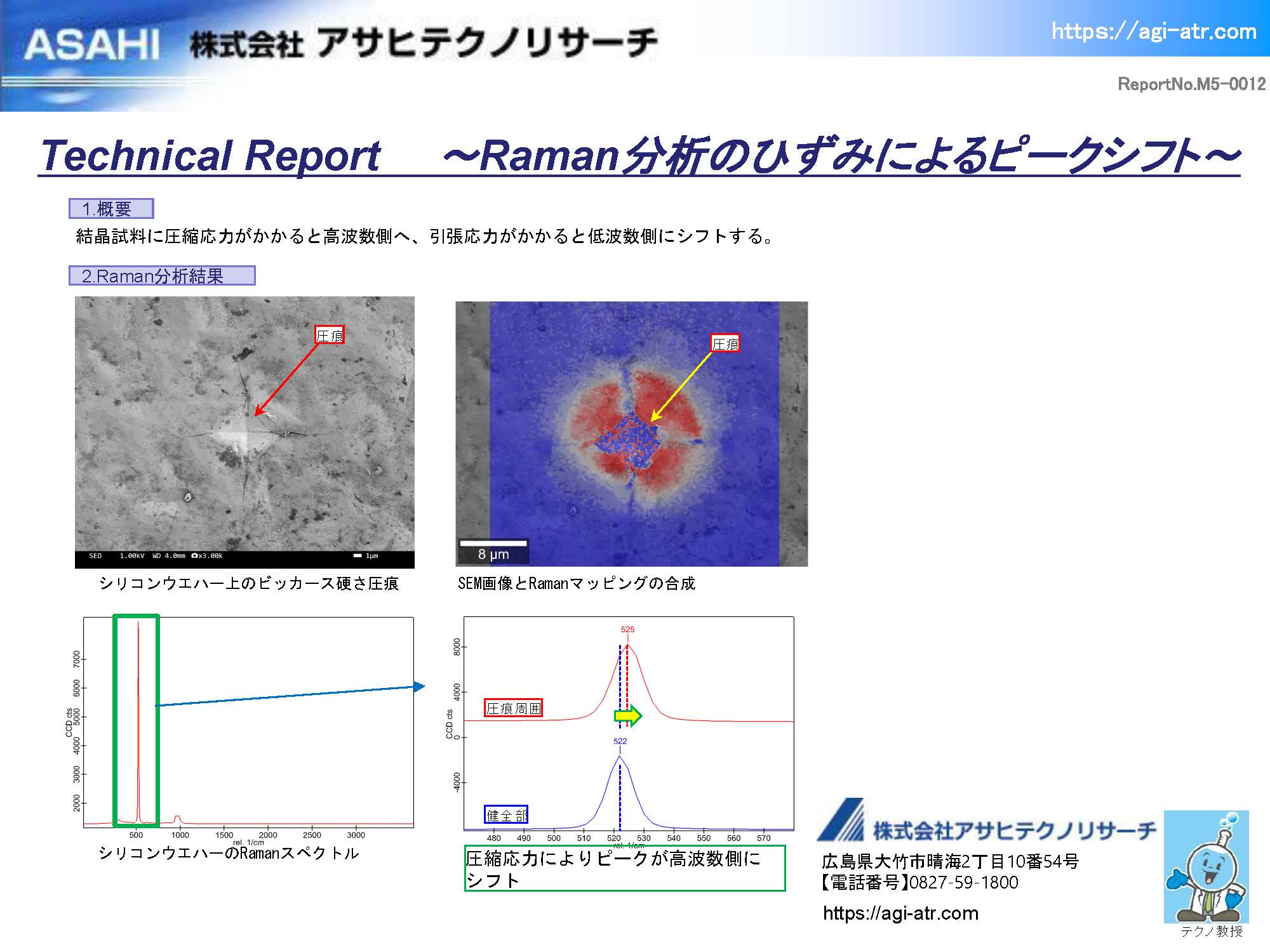Image resolution: width=1270 pixels, height=952 pixels.
Task: Click the 1.概要 section heading box
Action: click(111, 209)
